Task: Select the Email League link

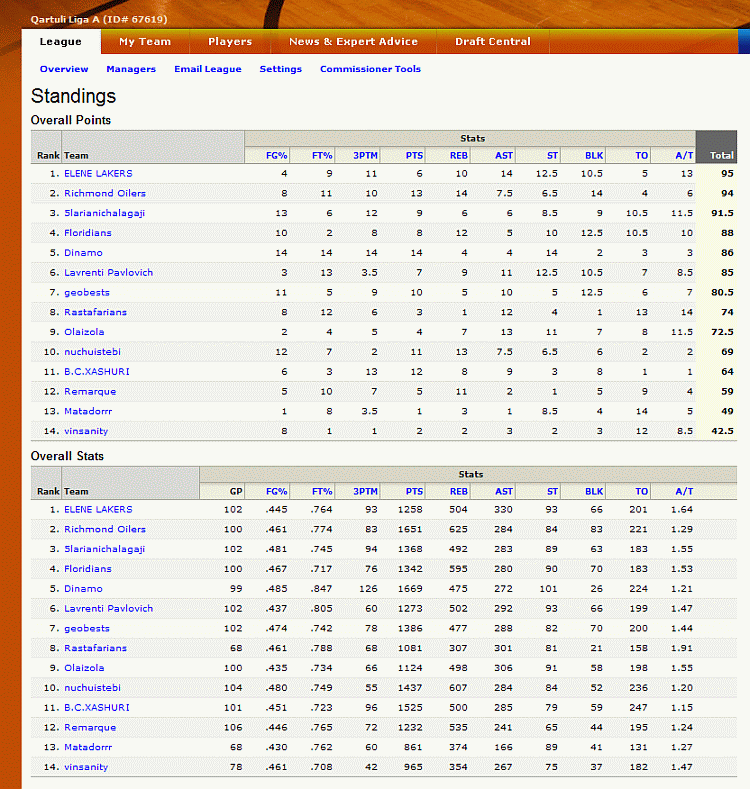Action: [x=208, y=69]
